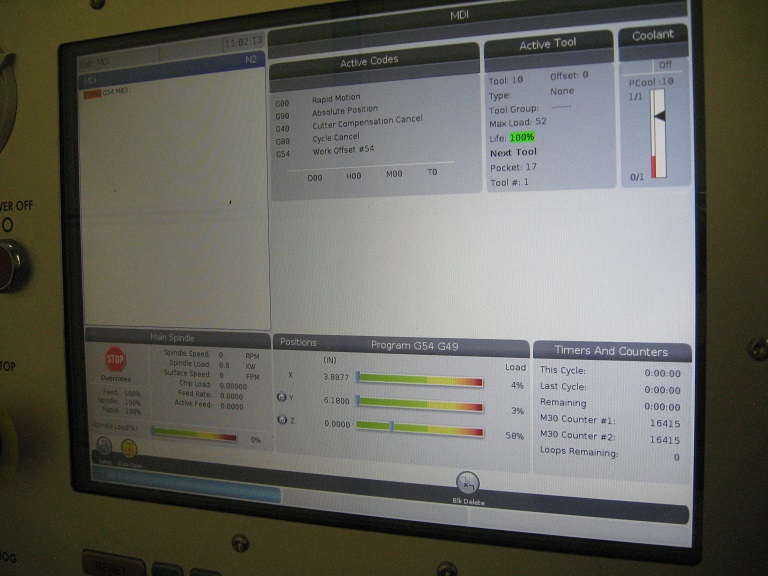Click the G90 Absolute Position row
768x576 pixels.
coord(327,113)
